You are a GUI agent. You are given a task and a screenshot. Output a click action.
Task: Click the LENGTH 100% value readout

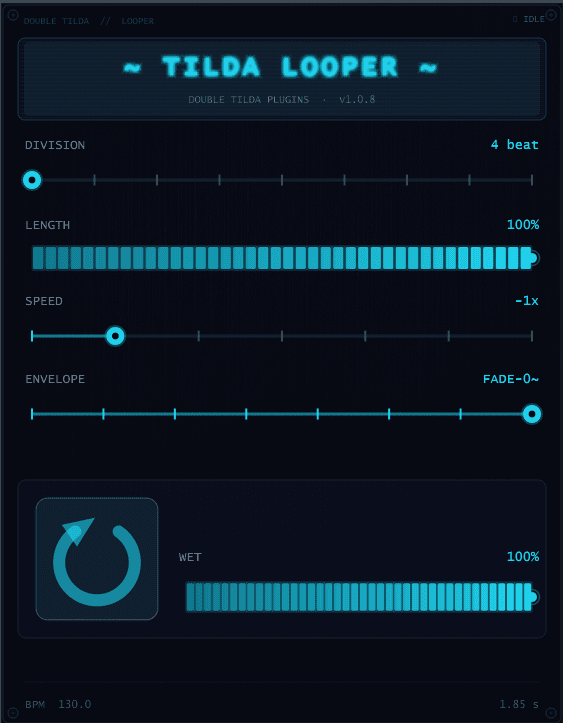point(523,225)
